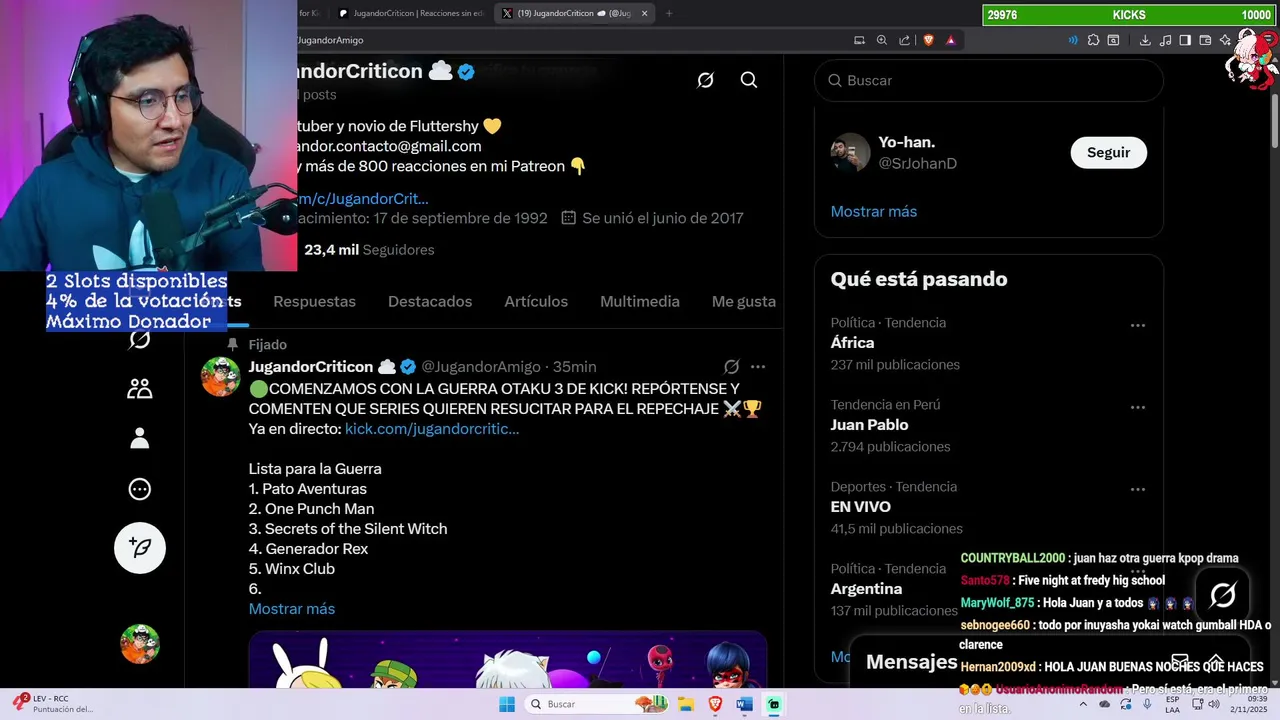Switch to the Artículos tab
Image resolution: width=1280 pixels, height=720 pixels.
pyautogui.click(x=536, y=301)
